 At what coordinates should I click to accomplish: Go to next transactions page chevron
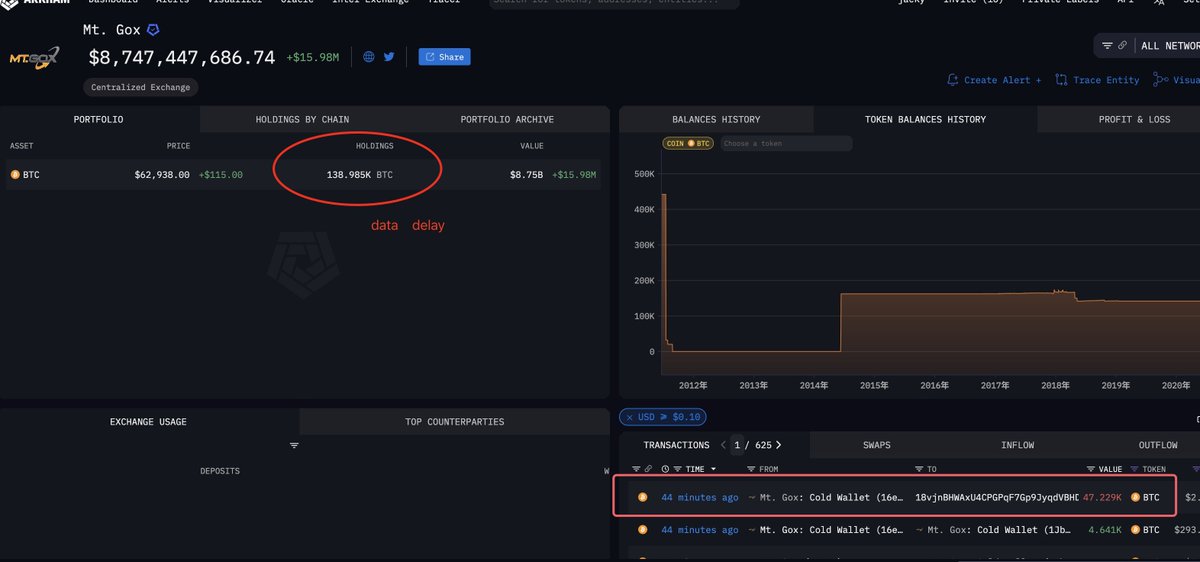pyautogui.click(x=779, y=445)
